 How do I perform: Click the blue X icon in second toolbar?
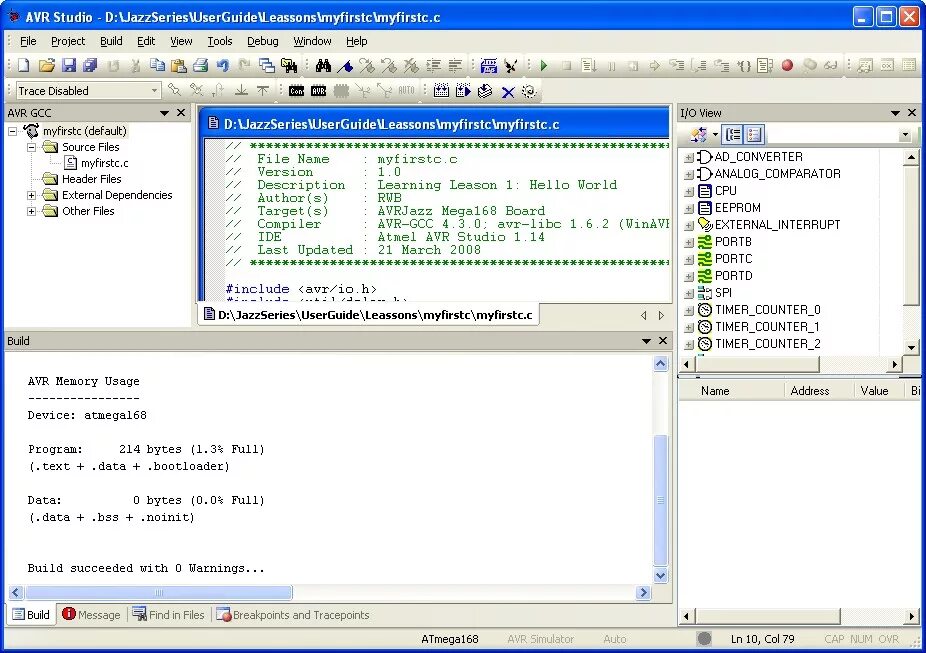click(508, 92)
